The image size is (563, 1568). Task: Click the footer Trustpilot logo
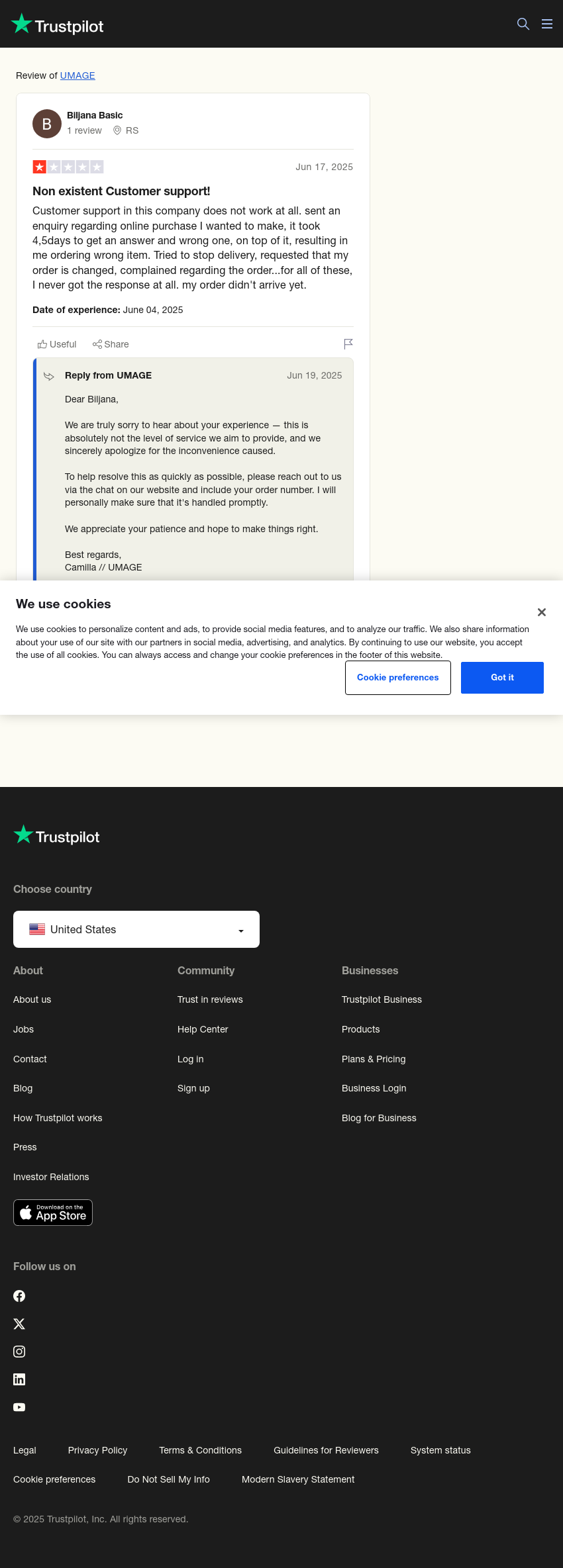pos(56,835)
